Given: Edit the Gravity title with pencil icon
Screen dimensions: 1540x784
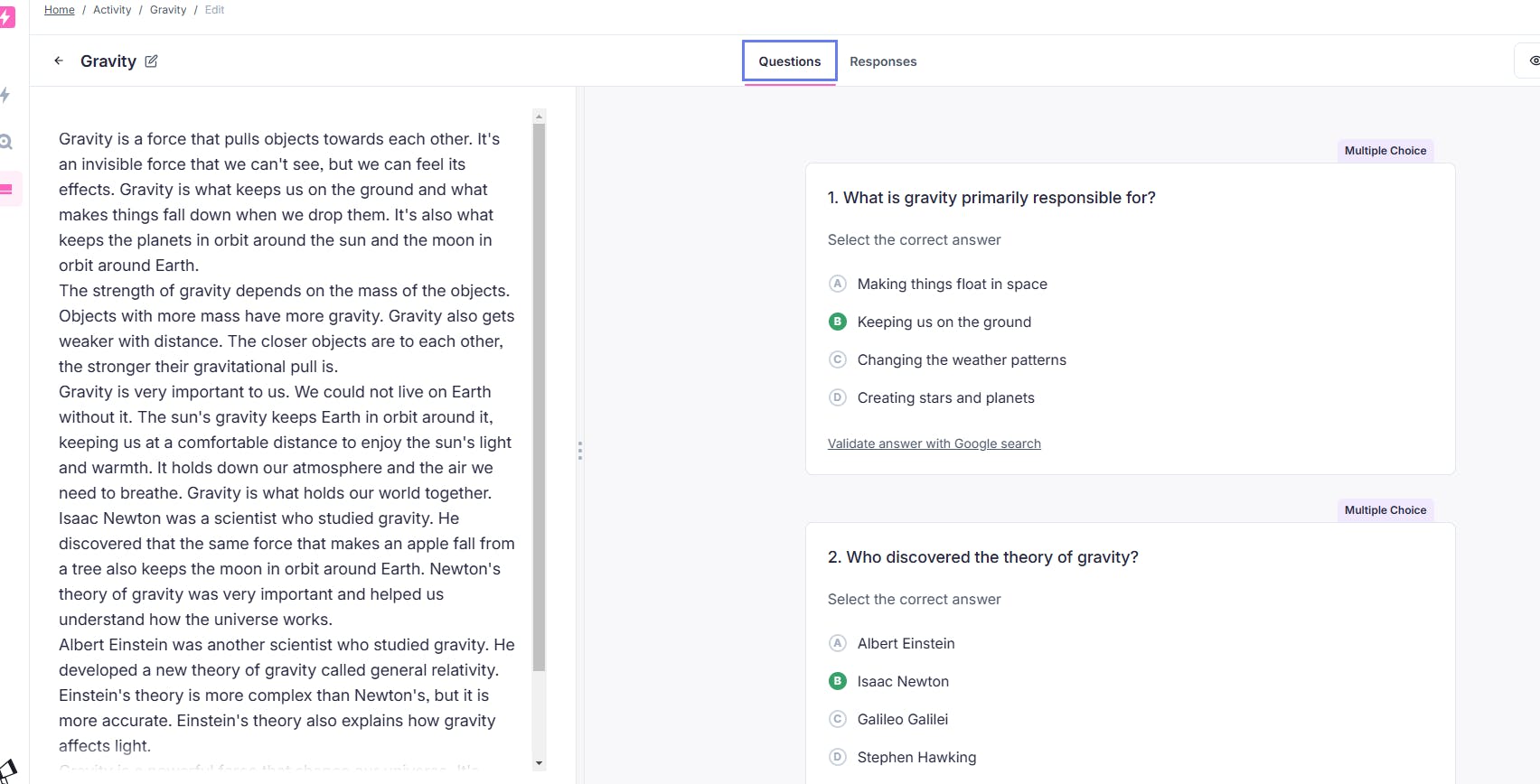Looking at the screenshot, I should click(151, 61).
